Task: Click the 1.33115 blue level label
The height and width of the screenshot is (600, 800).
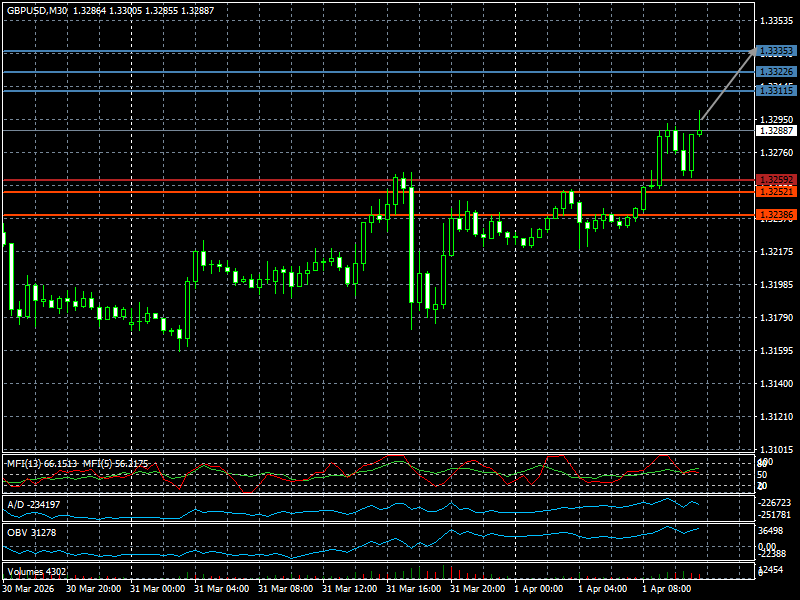Action: (776, 91)
